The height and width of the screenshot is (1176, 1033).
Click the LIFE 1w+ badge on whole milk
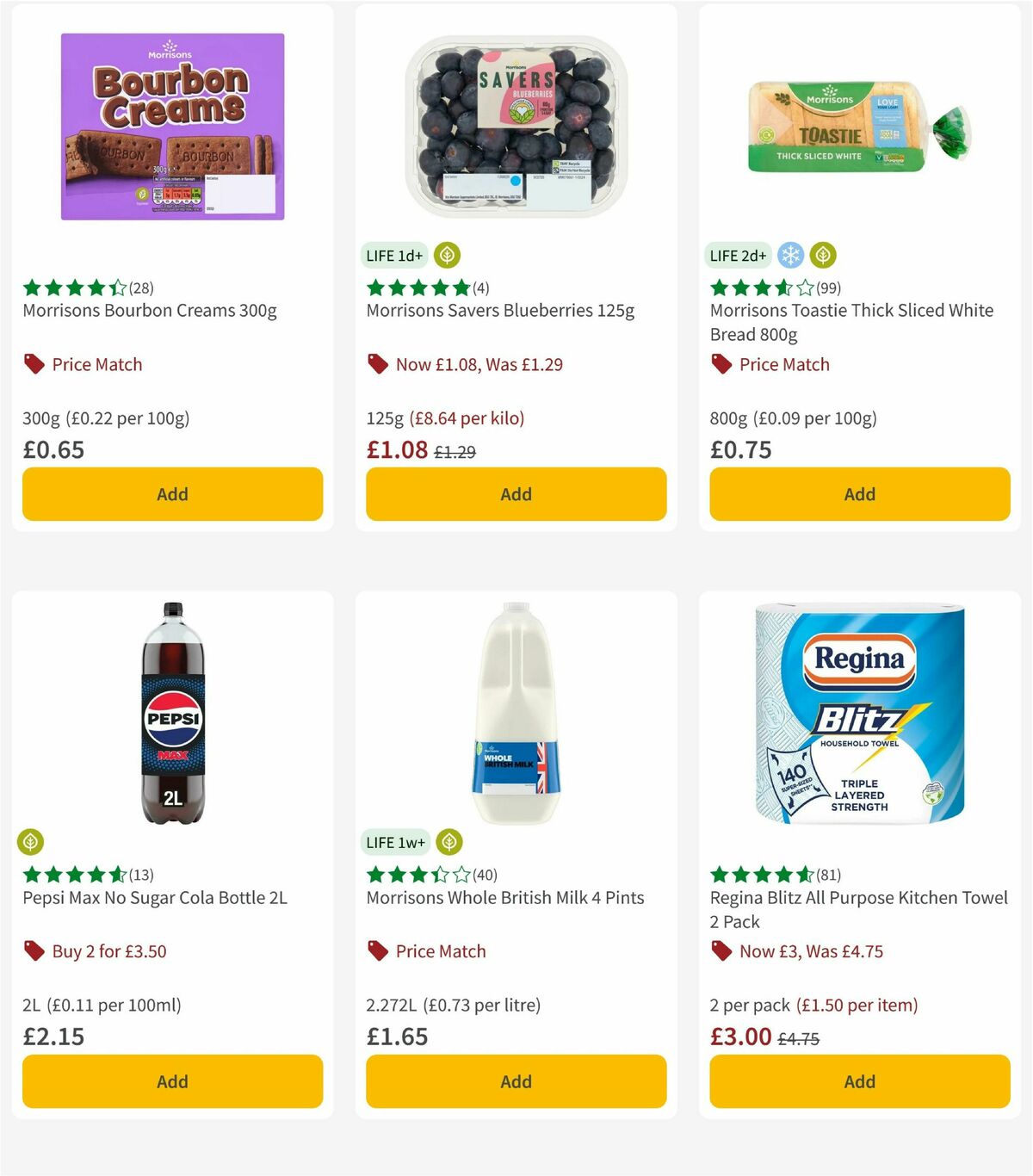[x=394, y=841]
